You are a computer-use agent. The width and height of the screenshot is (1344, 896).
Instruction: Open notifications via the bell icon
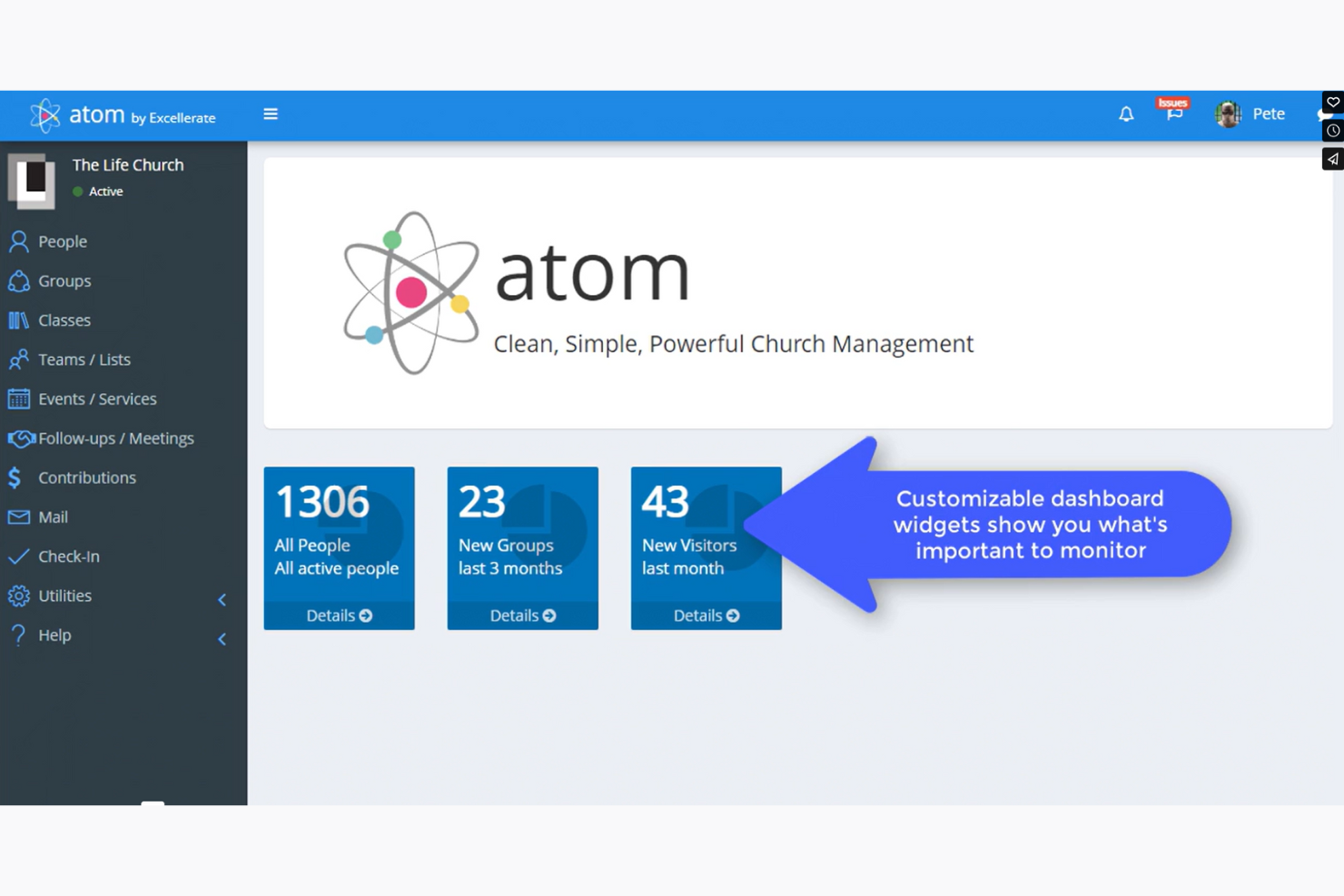1126,114
